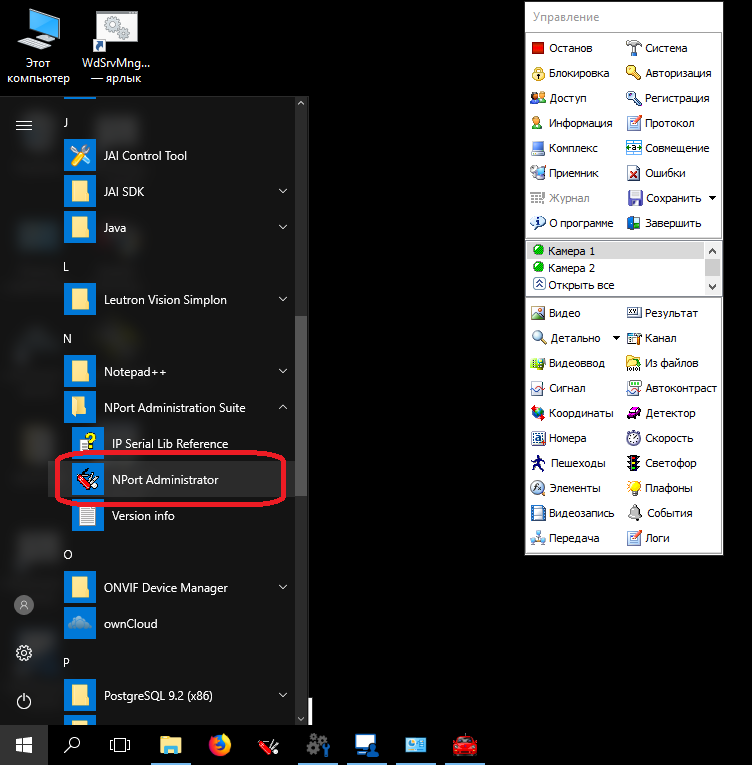This screenshot has height=765, width=752.
Task: Open the Сохранить dropdown arrow
Action: tap(712, 198)
